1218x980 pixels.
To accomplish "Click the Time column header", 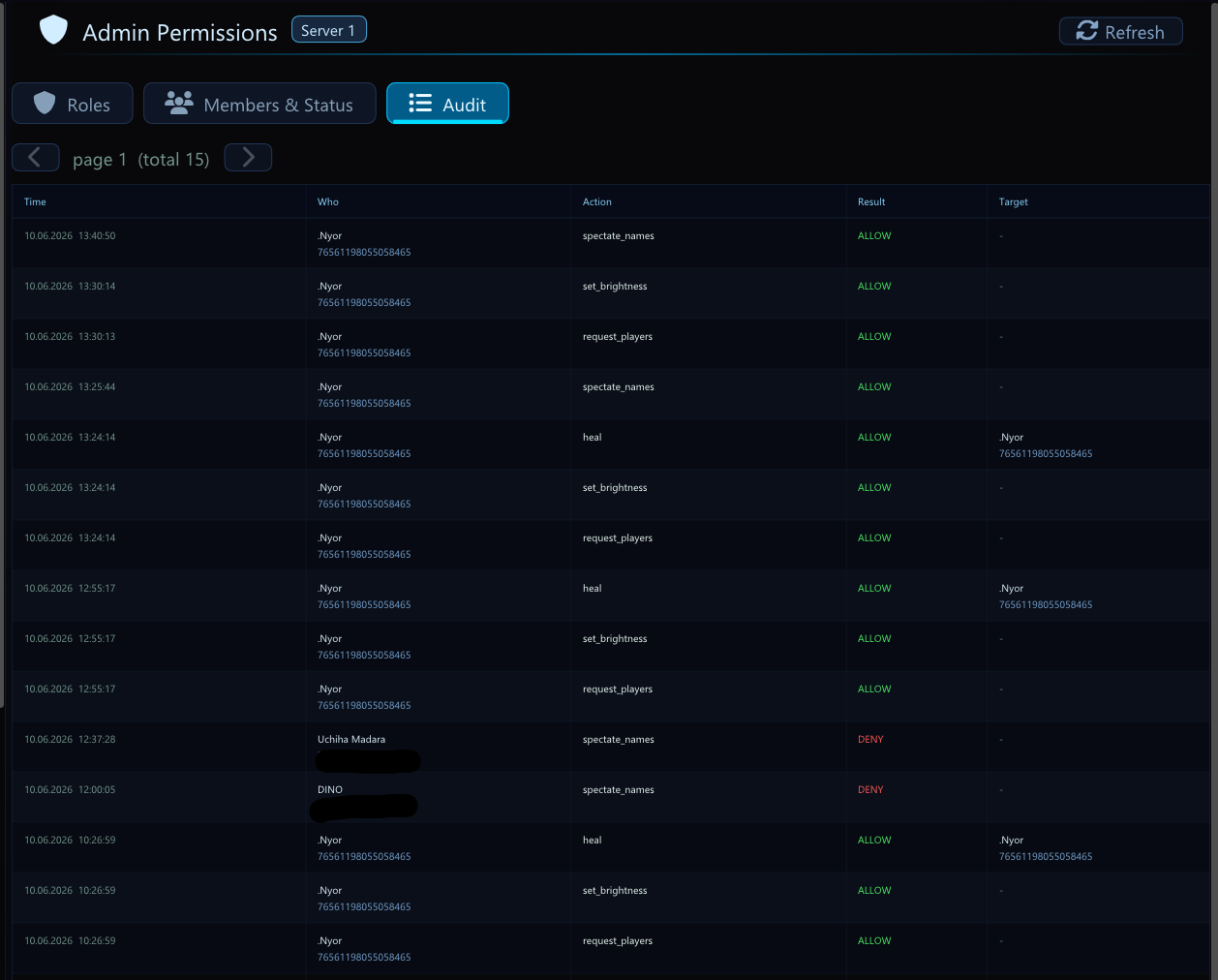I will pos(35,201).
